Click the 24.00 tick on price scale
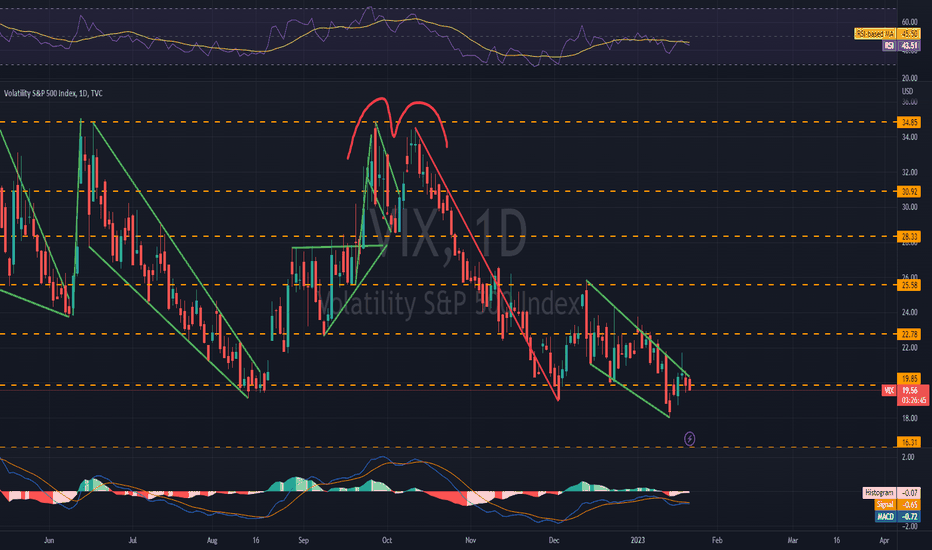The height and width of the screenshot is (550, 932). tap(909, 313)
